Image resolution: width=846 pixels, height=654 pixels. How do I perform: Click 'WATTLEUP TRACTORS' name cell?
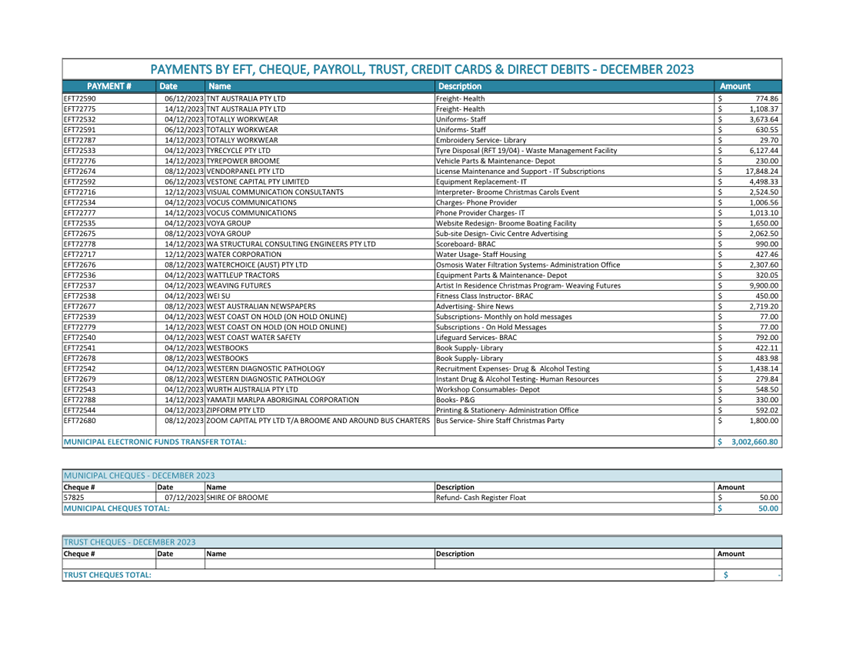point(243,275)
